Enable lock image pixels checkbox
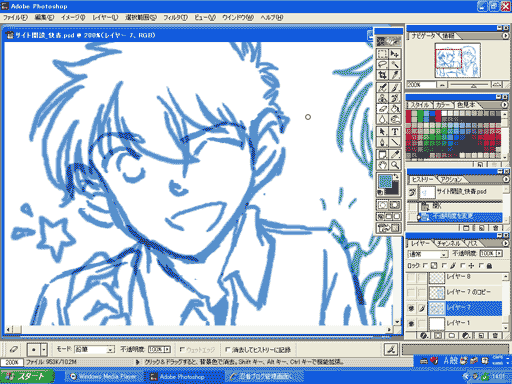The width and height of the screenshot is (512, 384). pyautogui.click(x=444, y=266)
